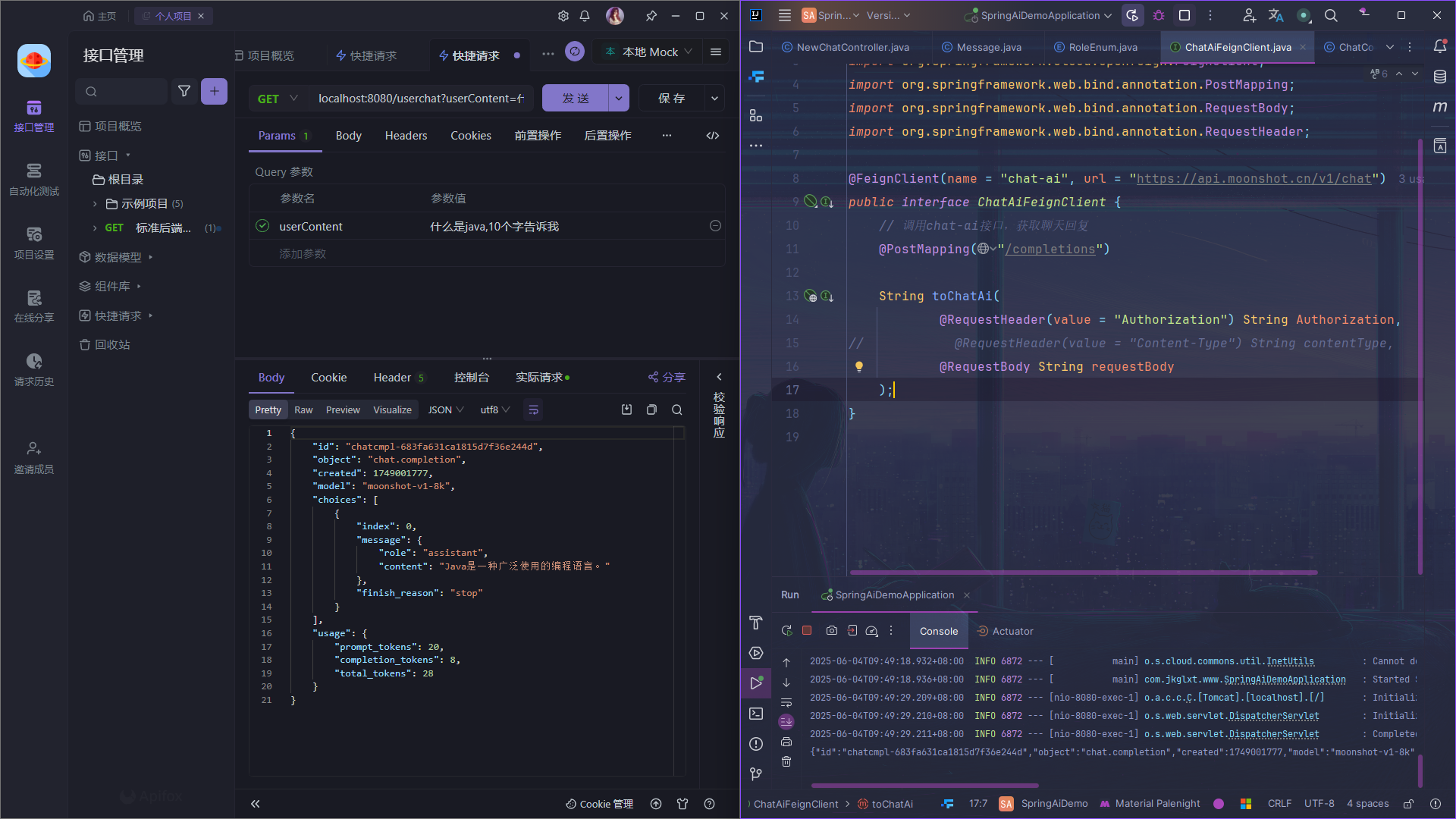Rerun the application from the Run toolbar
The image size is (1456, 819).
point(786,630)
